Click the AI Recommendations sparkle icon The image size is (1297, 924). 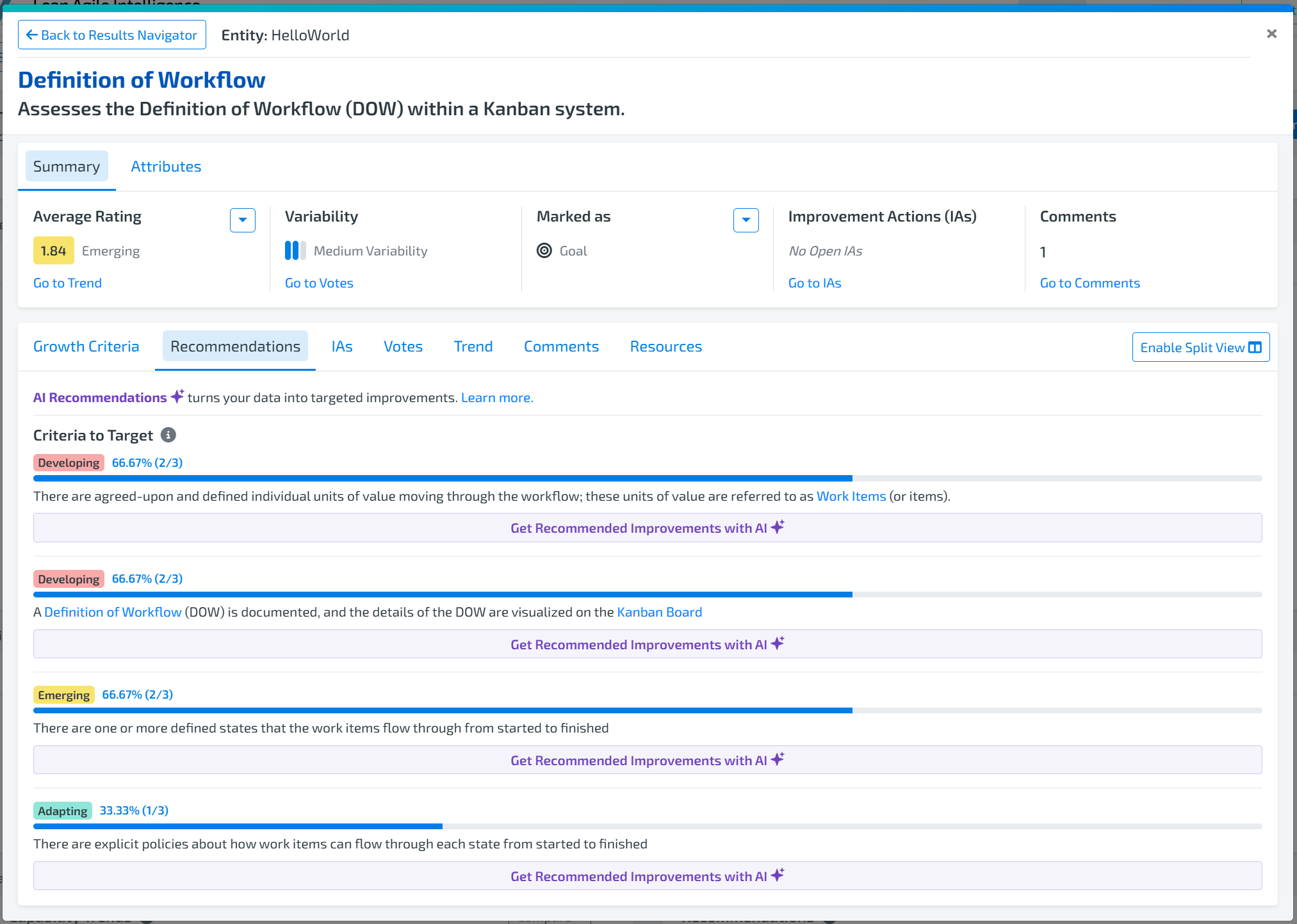[x=177, y=396]
